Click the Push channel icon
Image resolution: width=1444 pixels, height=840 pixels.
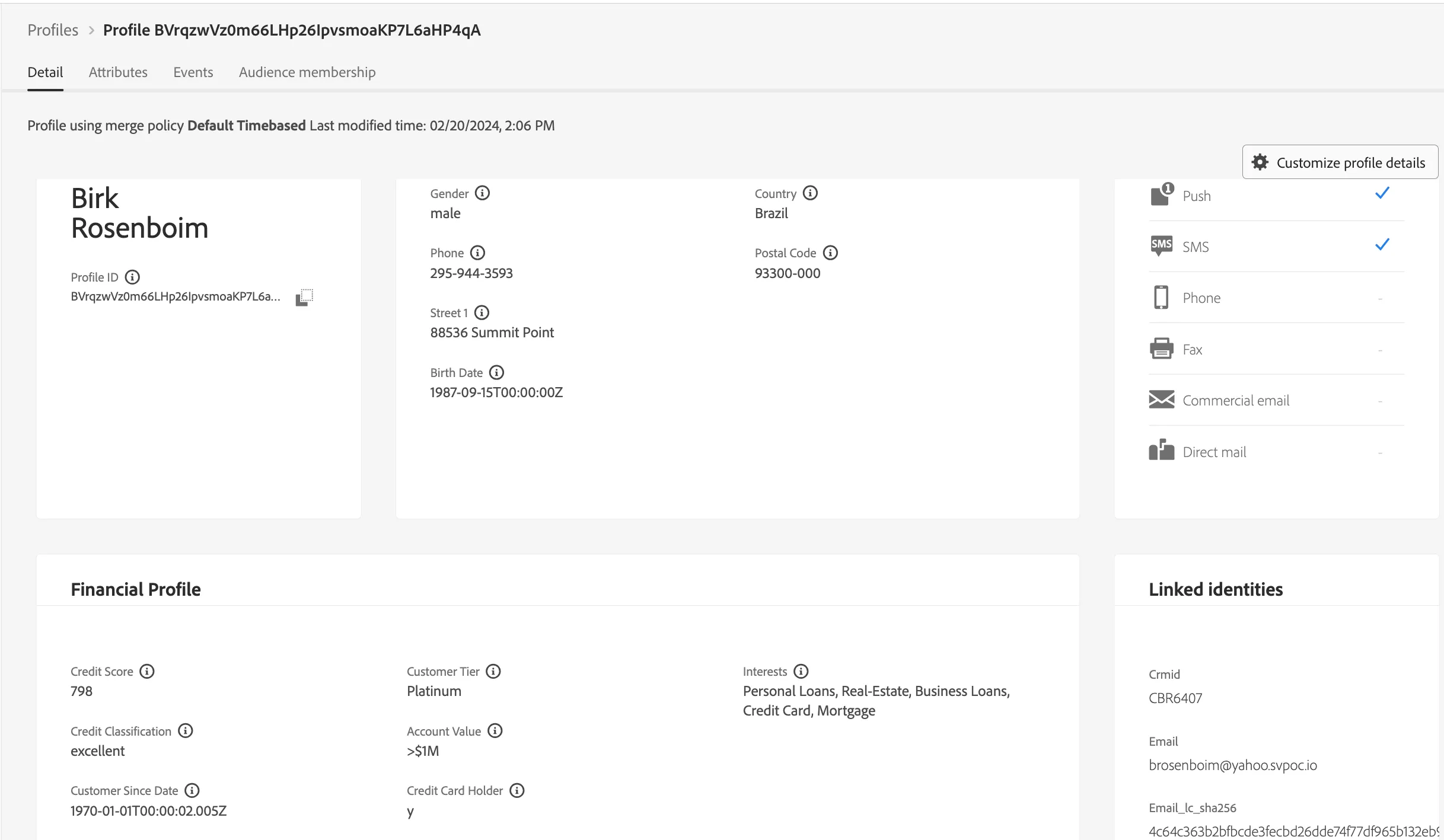(1162, 194)
